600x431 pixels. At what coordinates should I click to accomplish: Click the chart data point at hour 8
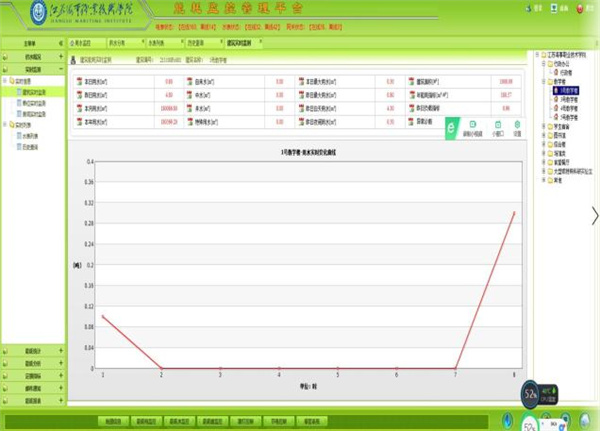(514, 212)
